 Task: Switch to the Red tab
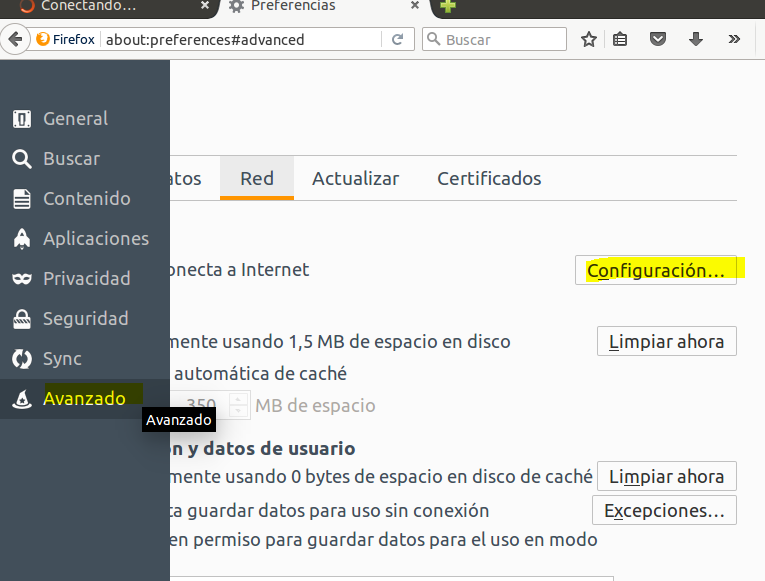coord(257,179)
